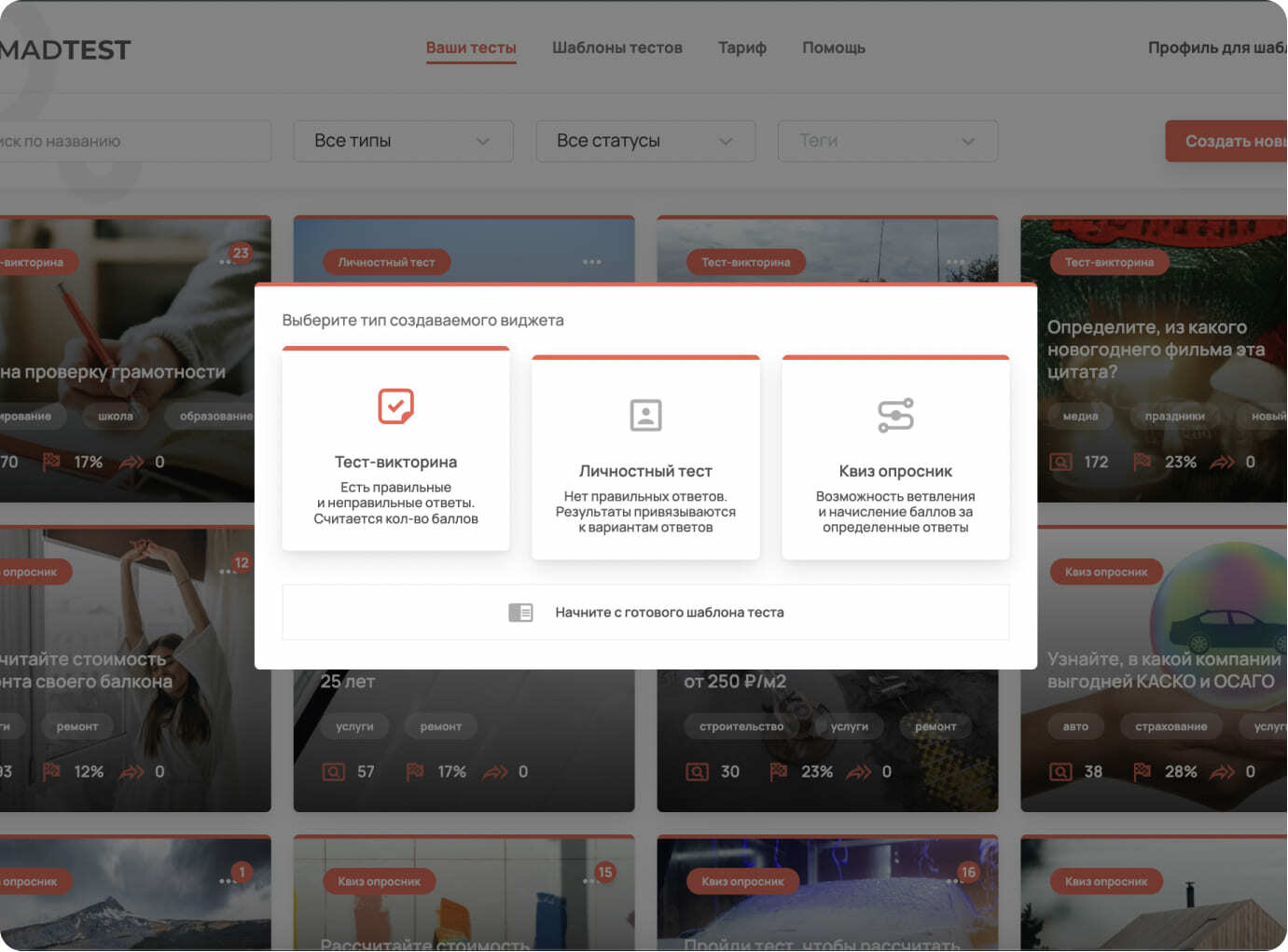Select the Личностный тест person icon
The height and width of the screenshot is (952, 1288).
[x=645, y=415]
